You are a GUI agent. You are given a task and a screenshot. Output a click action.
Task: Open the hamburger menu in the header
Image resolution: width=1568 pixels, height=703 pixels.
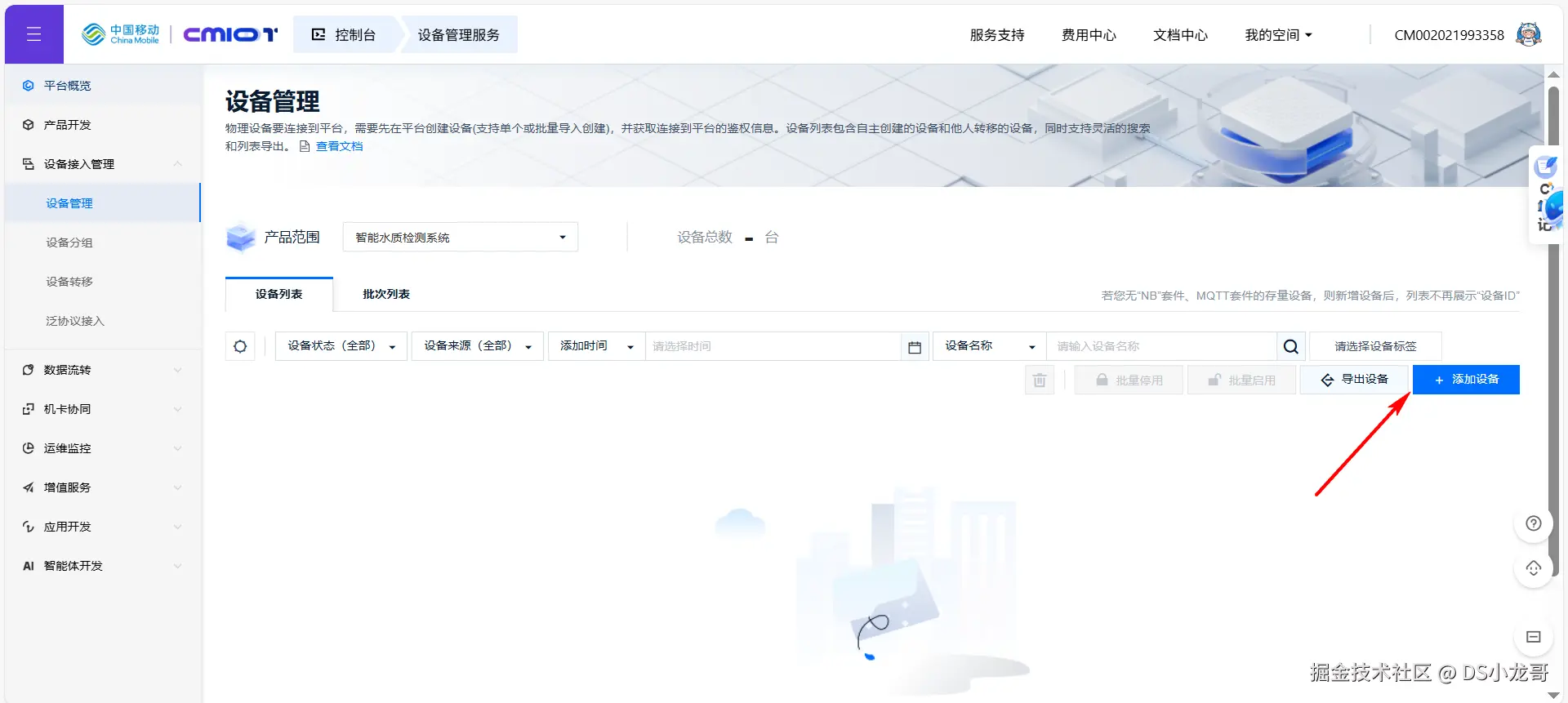pyautogui.click(x=33, y=34)
